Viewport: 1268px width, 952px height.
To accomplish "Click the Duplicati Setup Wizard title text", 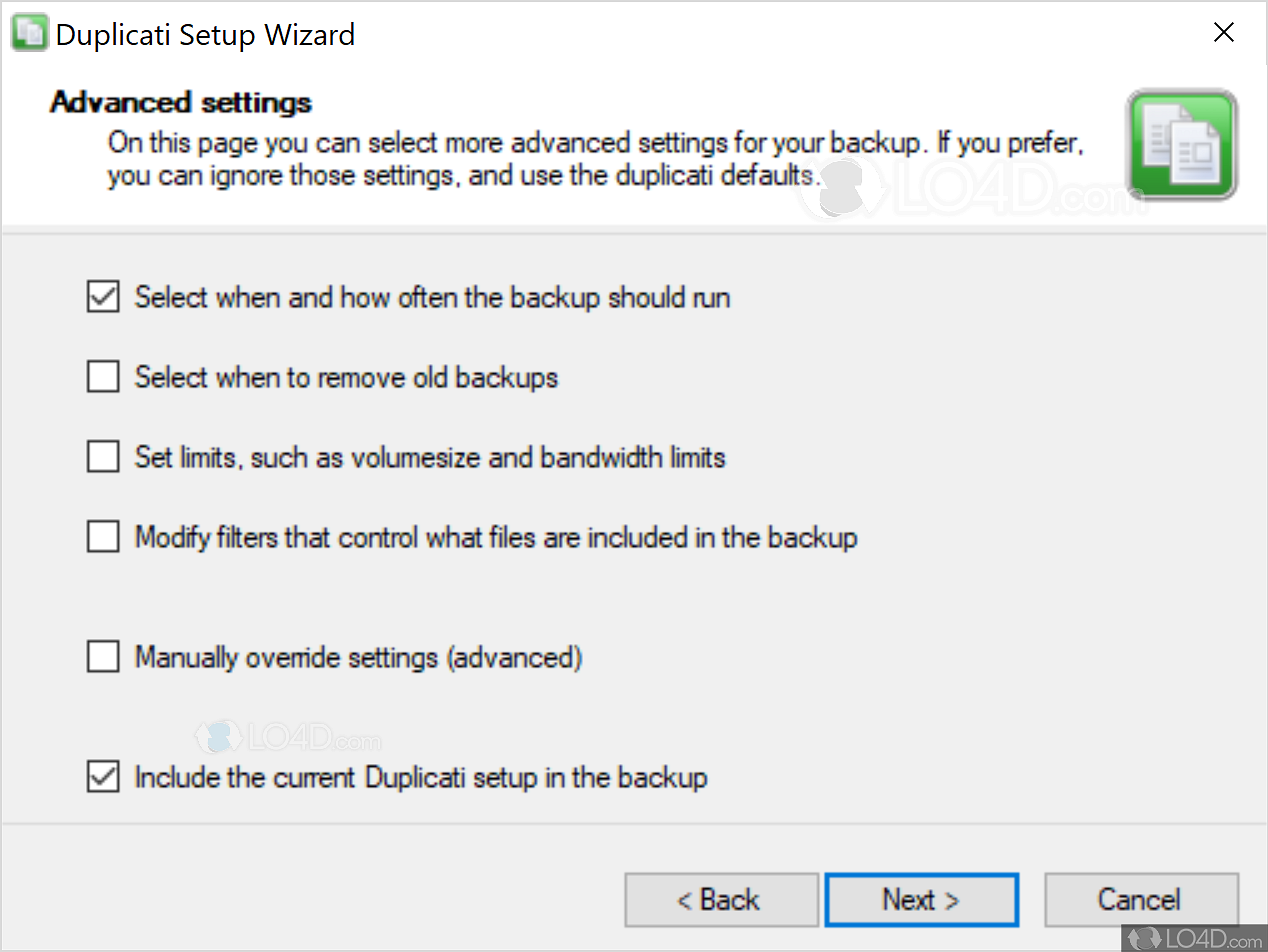I will [205, 35].
